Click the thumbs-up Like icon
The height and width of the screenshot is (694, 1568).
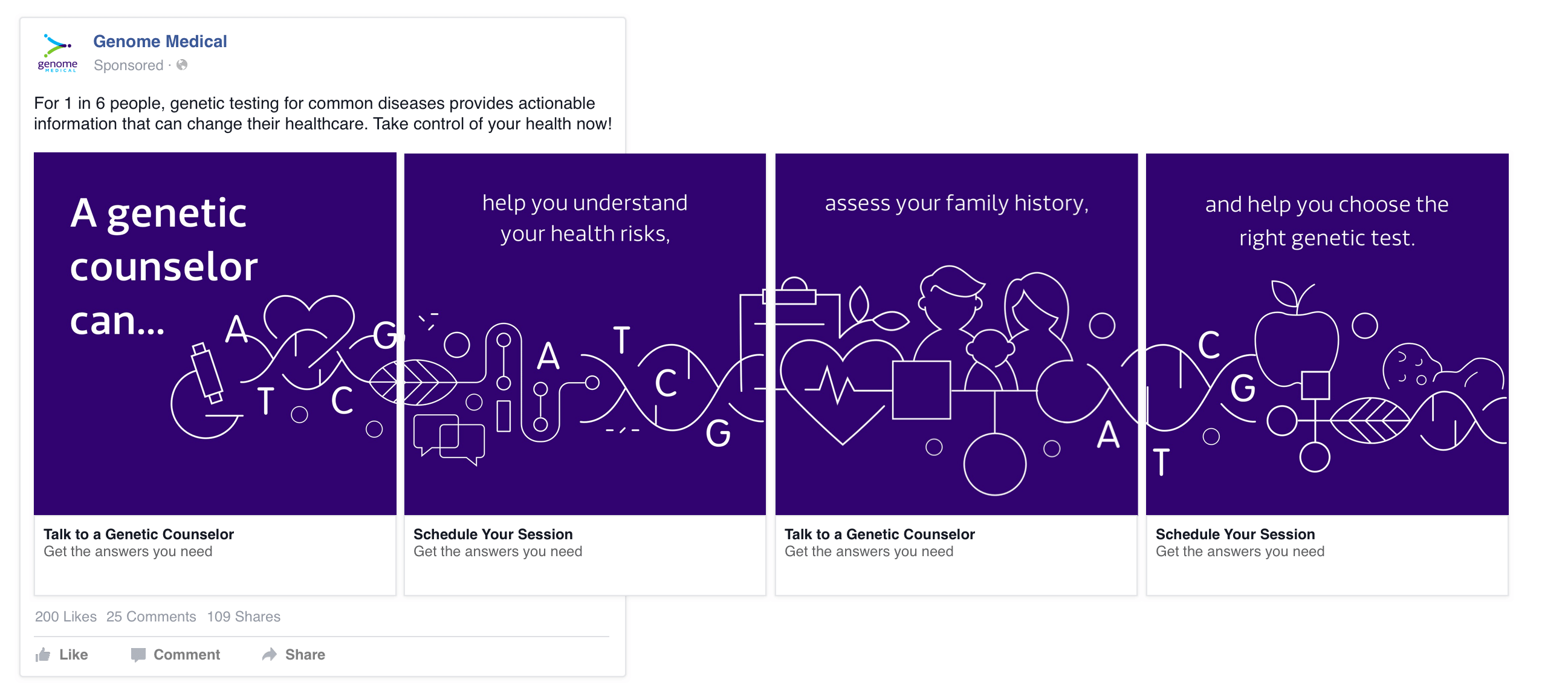42,655
